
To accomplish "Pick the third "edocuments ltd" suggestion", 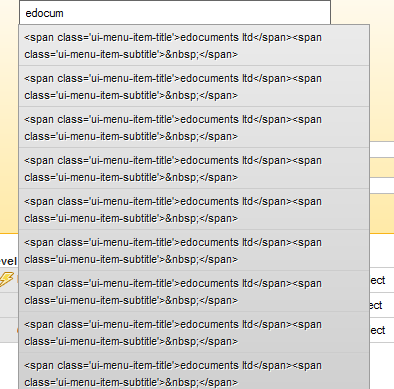I will (x=194, y=127).
